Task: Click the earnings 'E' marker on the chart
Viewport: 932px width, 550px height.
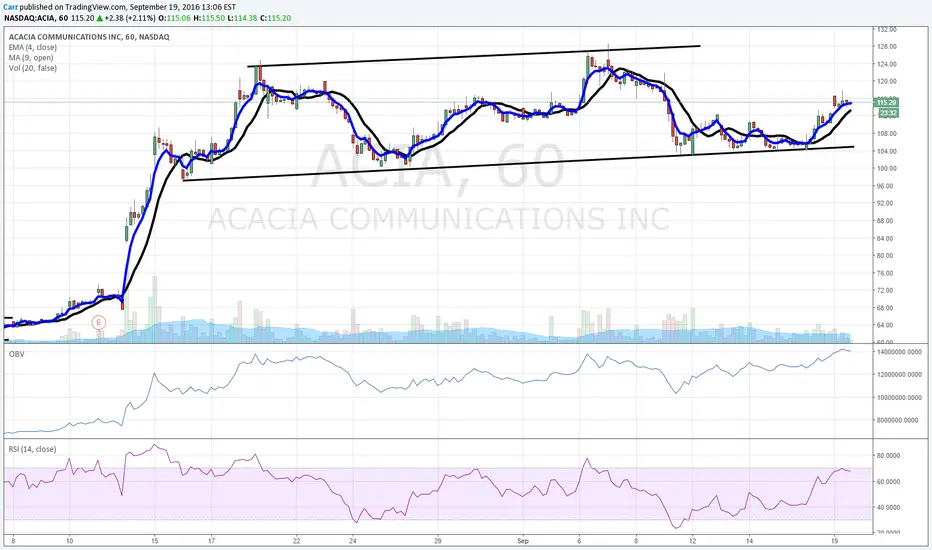Action: tap(99, 323)
